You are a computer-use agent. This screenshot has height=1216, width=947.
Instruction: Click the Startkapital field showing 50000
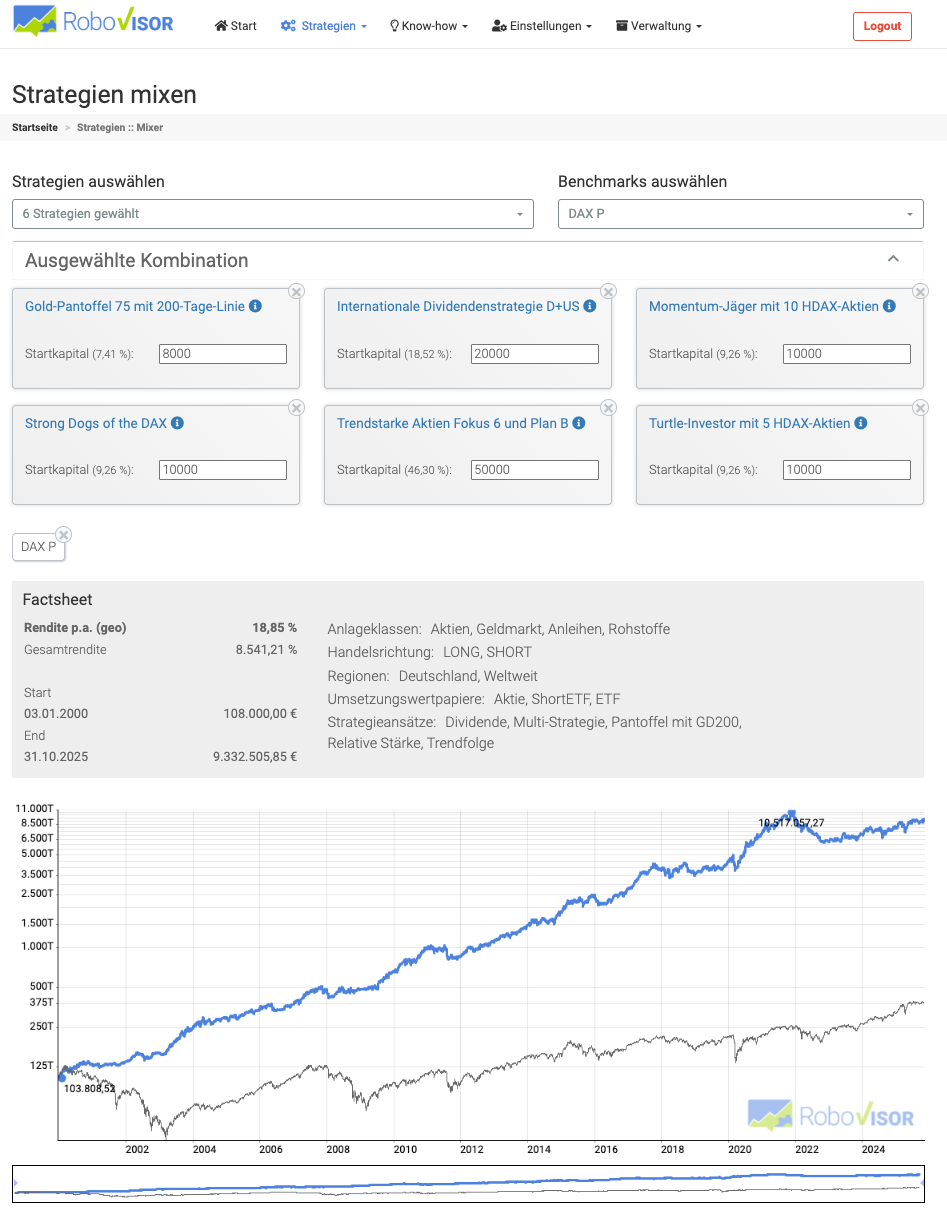point(534,469)
